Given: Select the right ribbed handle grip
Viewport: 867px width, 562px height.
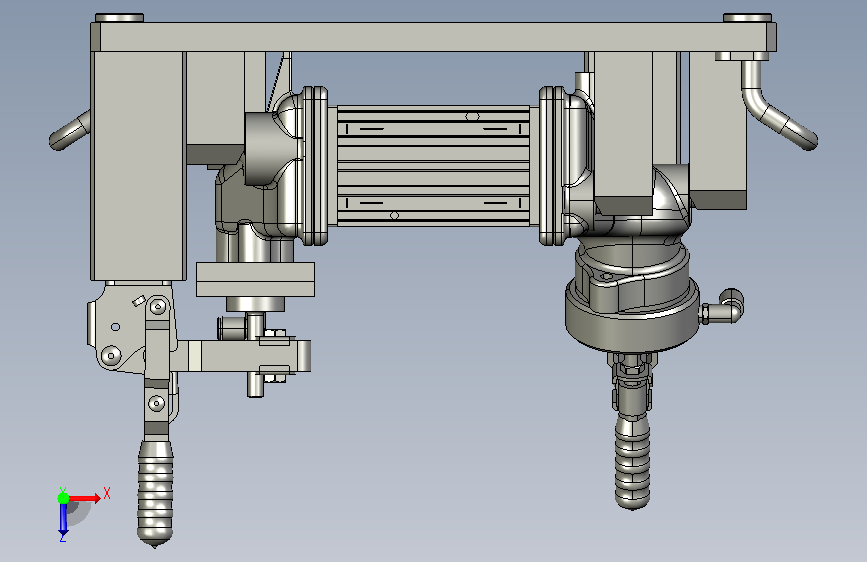Looking at the screenshot, I should tap(632, 462).
